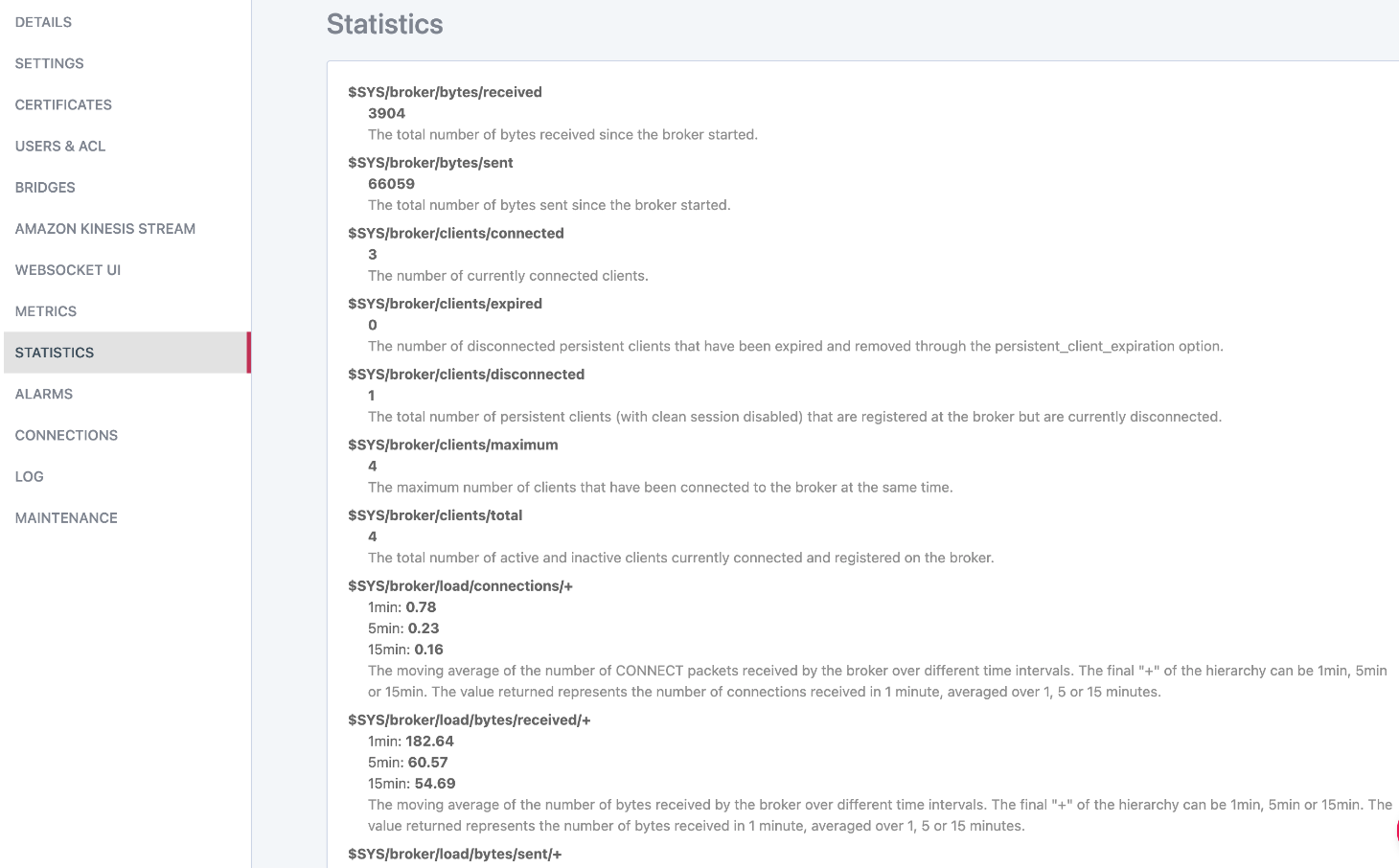Navigate to Bridges

tap(45, 187)
